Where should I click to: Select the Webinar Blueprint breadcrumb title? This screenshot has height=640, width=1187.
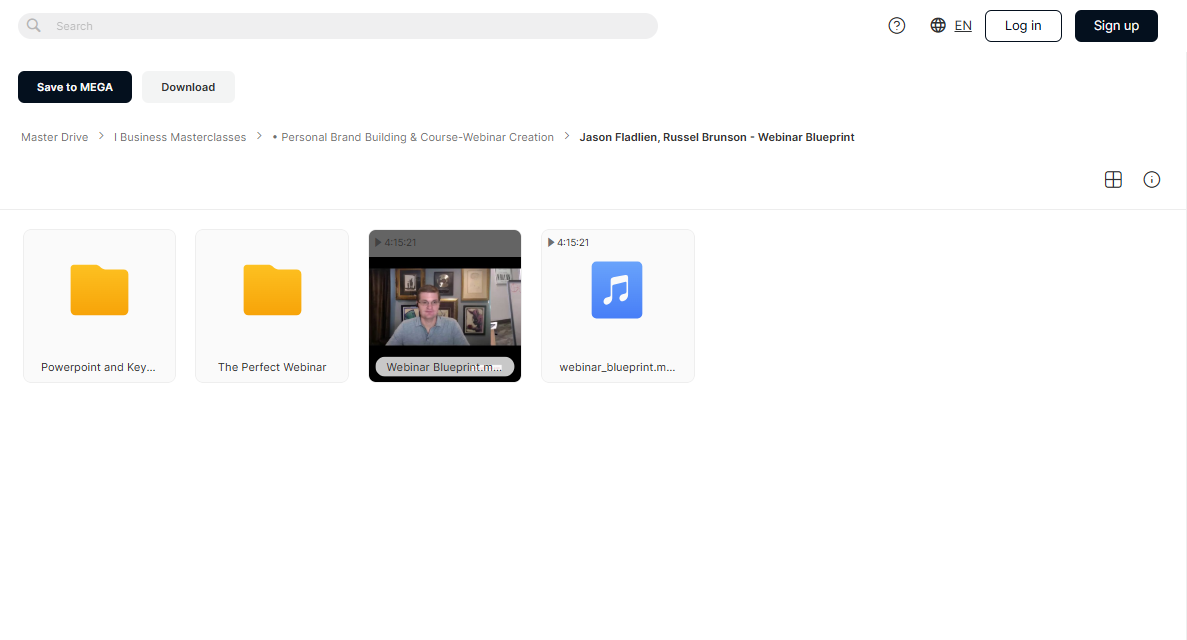(717, 137)
